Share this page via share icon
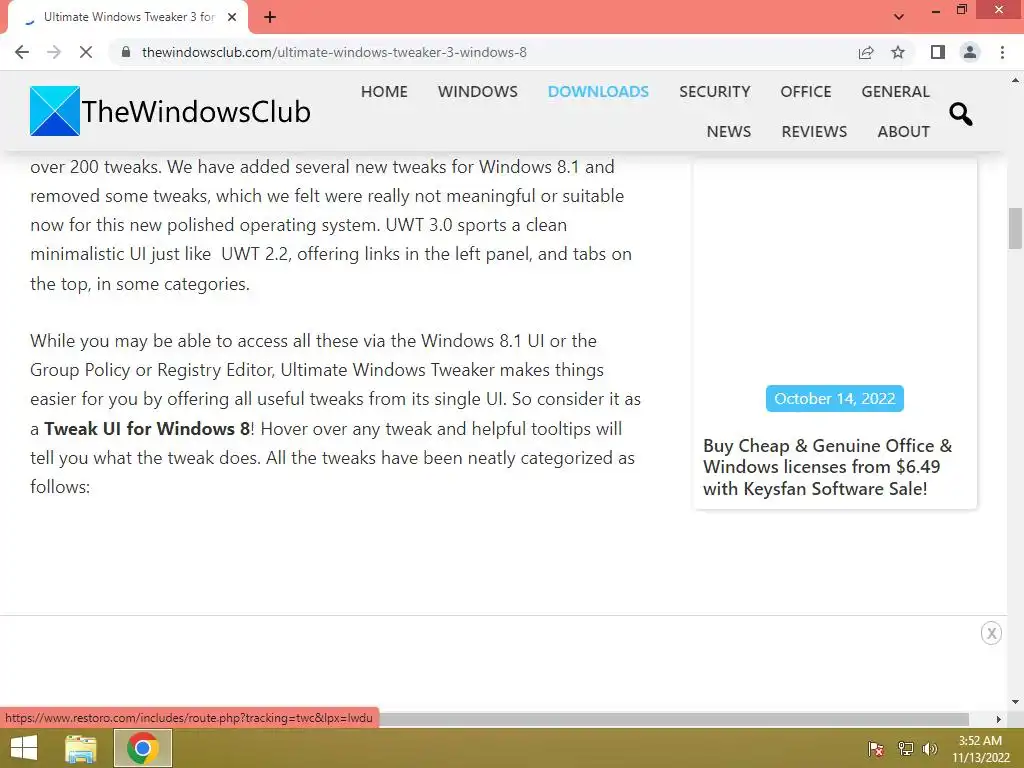The image size is (1024, 768). pos(866,52)
